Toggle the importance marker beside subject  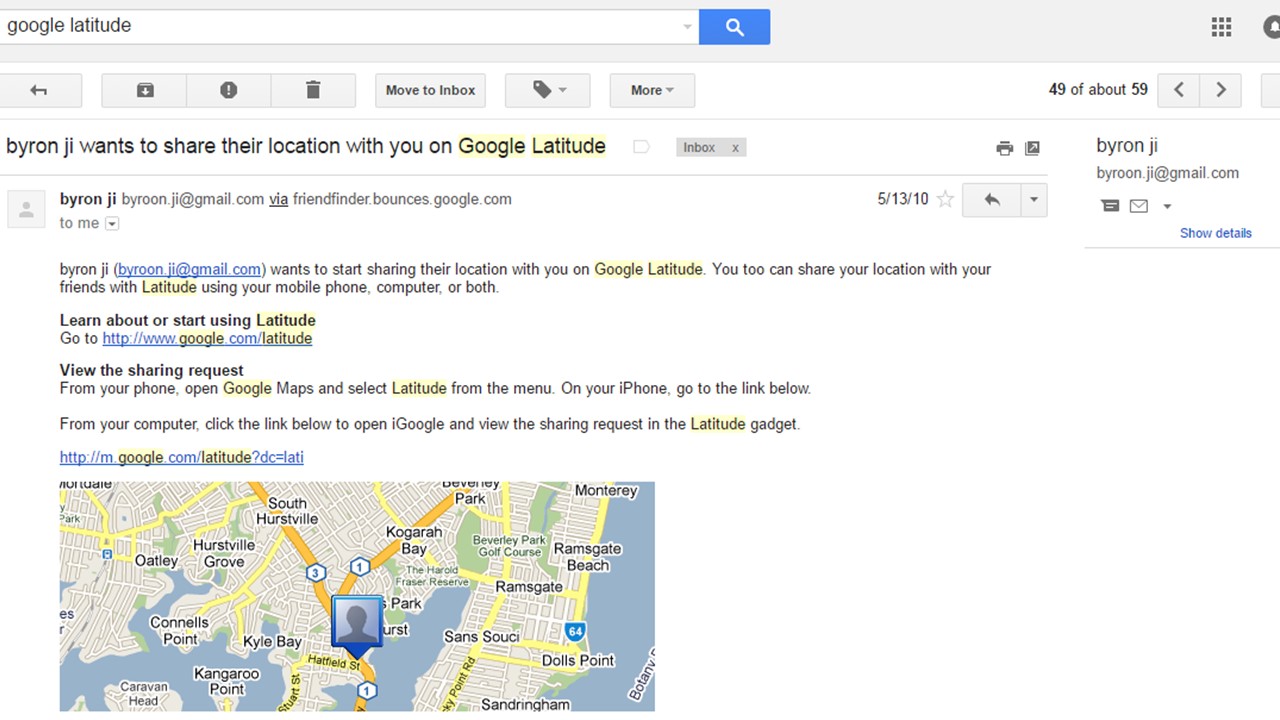[x=641, y=147]
